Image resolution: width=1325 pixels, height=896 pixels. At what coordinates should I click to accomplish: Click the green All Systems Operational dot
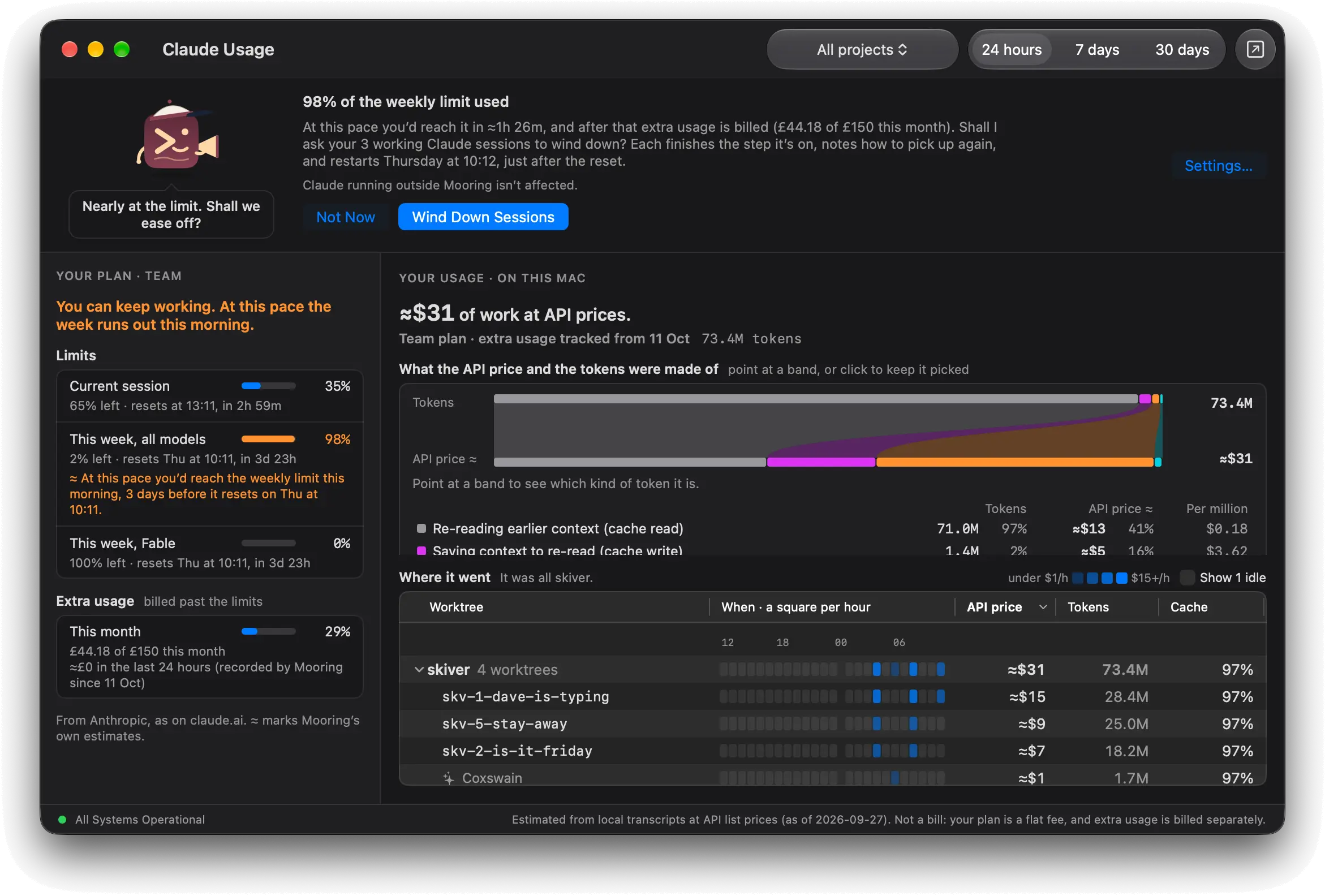click(x=62, y=820)
